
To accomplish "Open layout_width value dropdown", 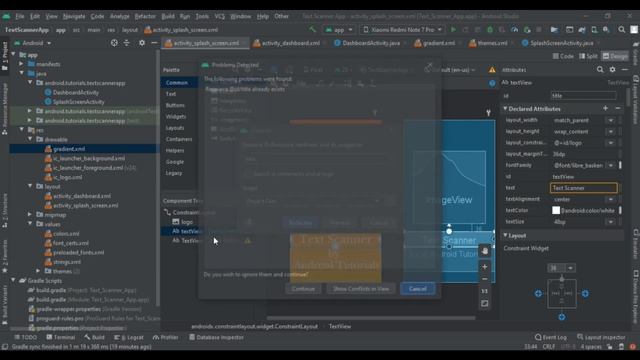I will pos(611,120).
